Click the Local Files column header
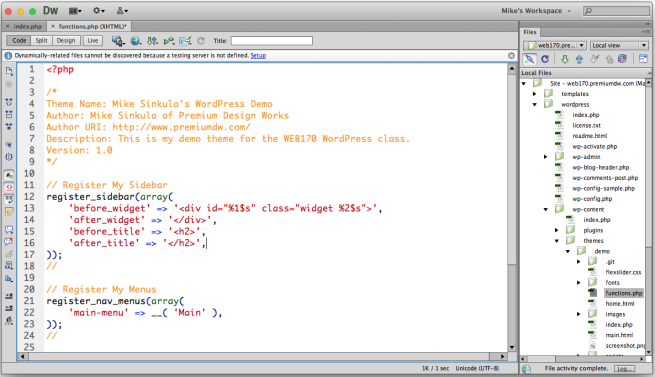Viewport: 655px width, 377px height. 583,73
